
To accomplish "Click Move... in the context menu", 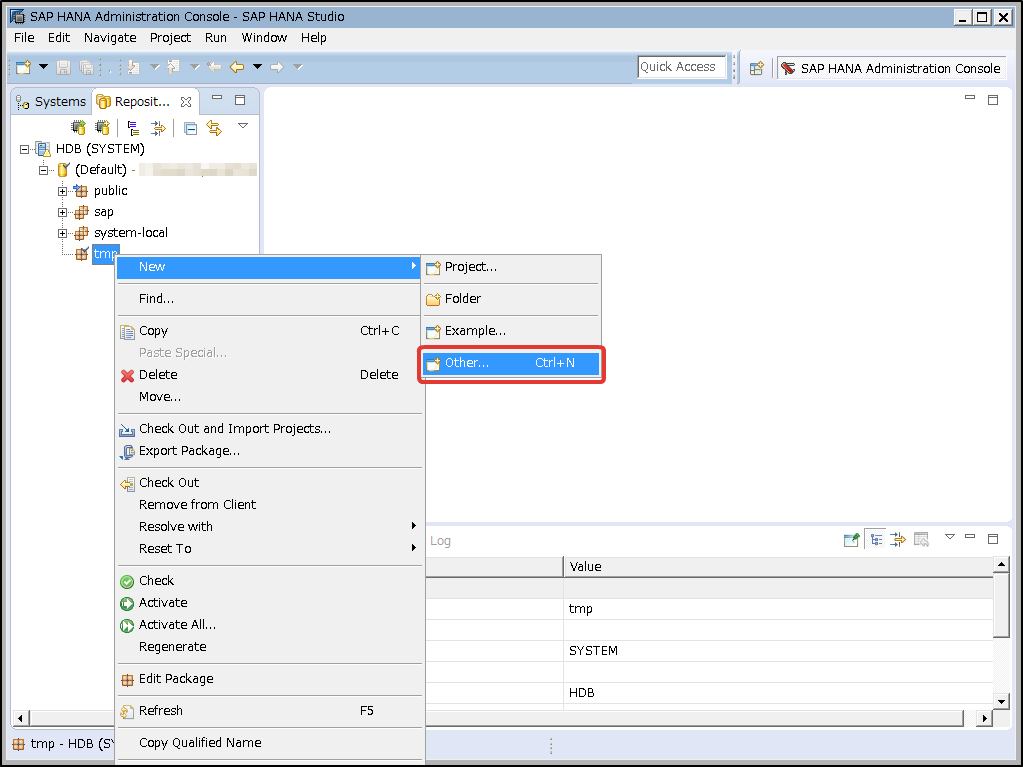I will coord(269,397).
